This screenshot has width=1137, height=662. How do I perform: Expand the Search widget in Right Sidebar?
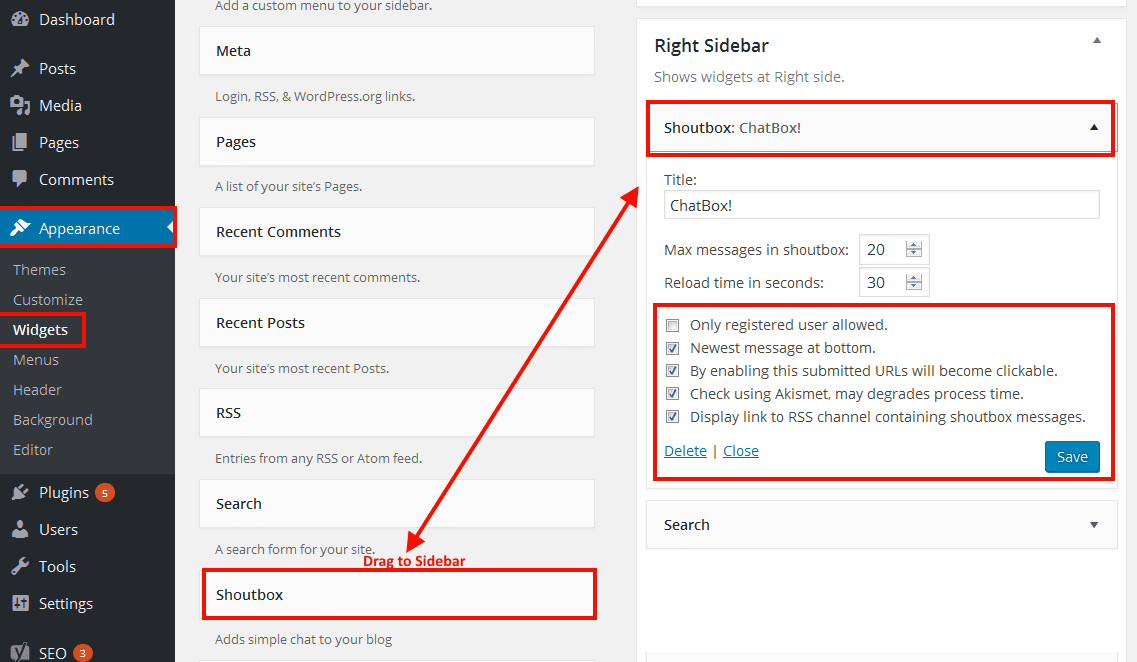(x=1094, y=525)
